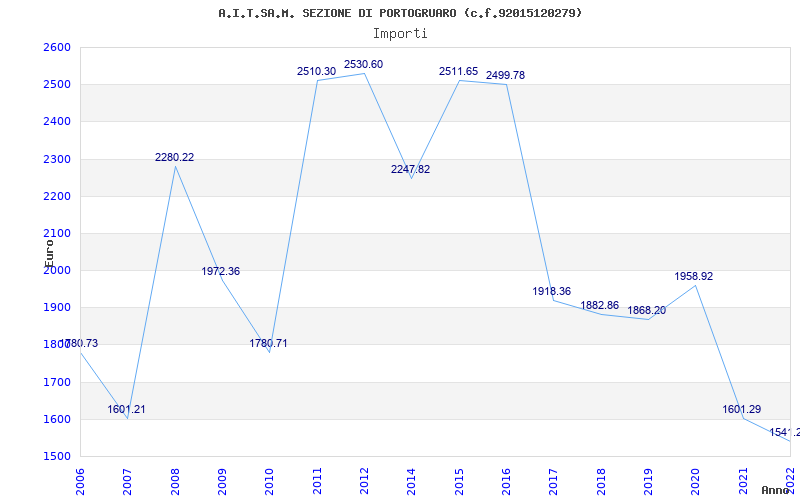Click the 2600 y-axis value
This screenshot has height=500, width=800.
[x=57, y=47]
